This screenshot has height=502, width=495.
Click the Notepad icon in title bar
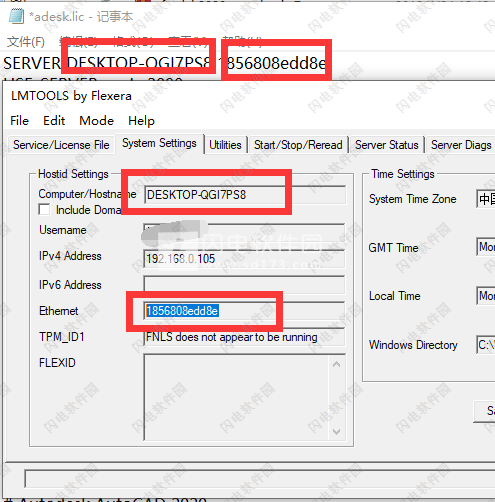tap(16, 16)
